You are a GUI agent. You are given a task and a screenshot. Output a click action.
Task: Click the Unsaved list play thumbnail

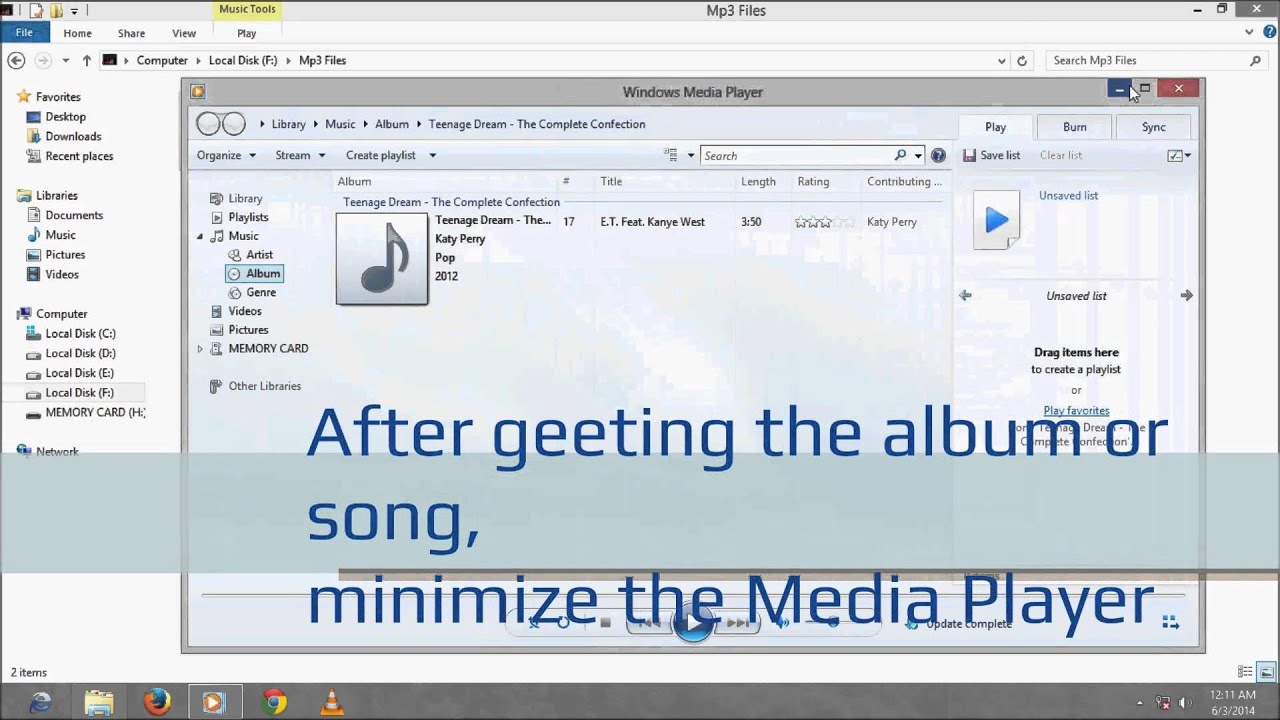click(x=996, y=220)
